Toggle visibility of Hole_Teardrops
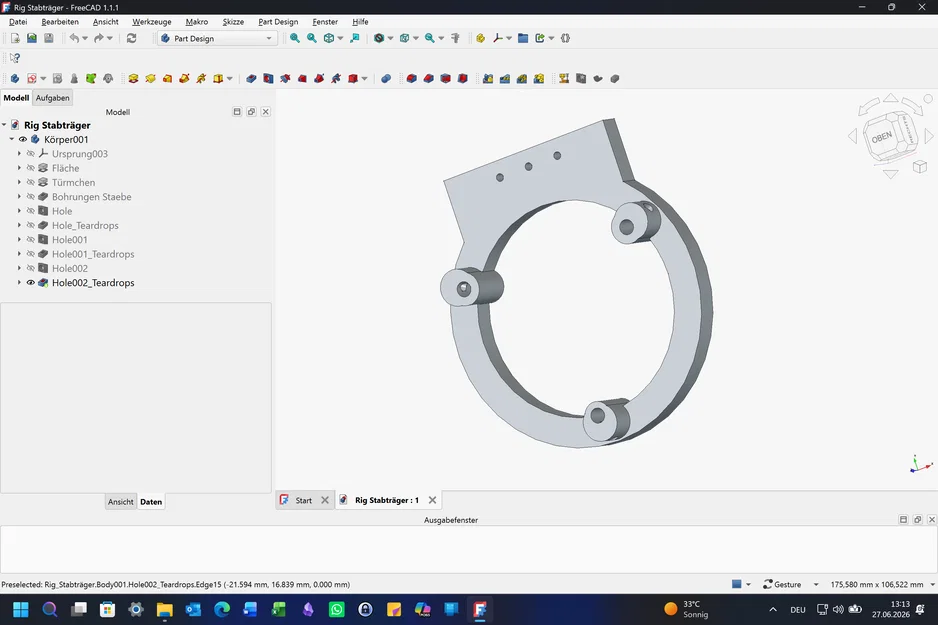Image resolution: width=938 pixels, height=625 pixels. click(x=31, y=225)
